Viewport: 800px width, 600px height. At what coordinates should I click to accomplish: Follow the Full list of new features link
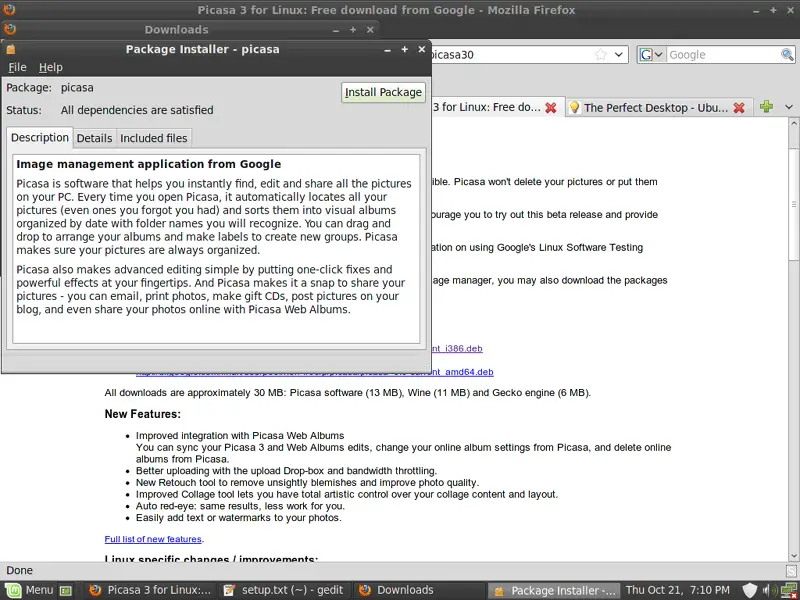pyautogui.click(x=153, y=539)
